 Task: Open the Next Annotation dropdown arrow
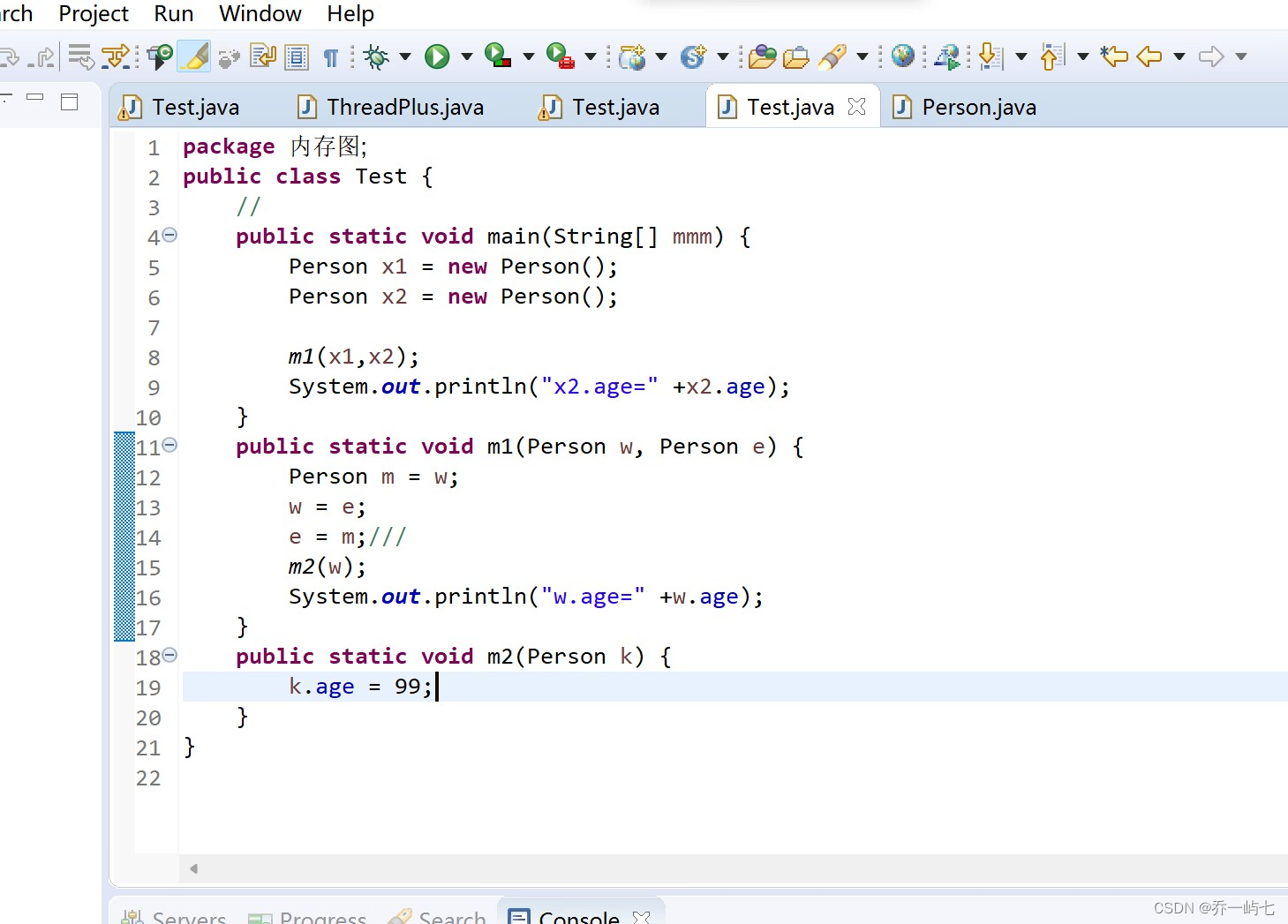(1021, 57)
